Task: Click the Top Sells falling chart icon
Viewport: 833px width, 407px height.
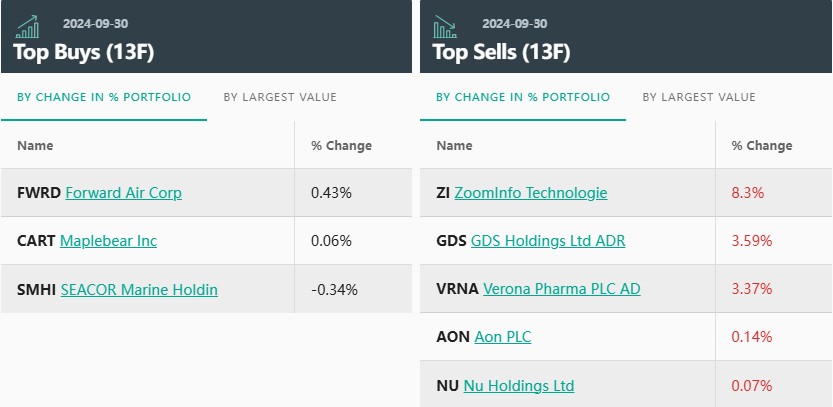Action: coord(446,26)
